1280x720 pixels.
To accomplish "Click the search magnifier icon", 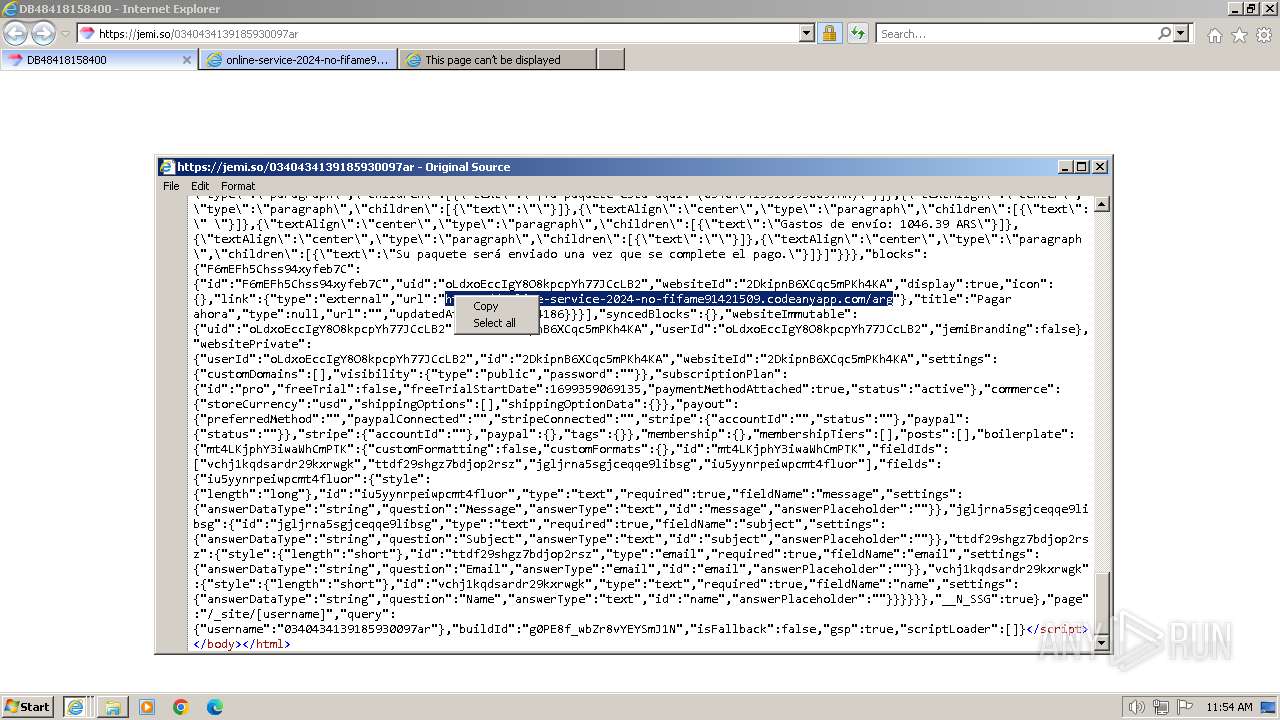I will pyautogui.click(x=1164, y=33).
